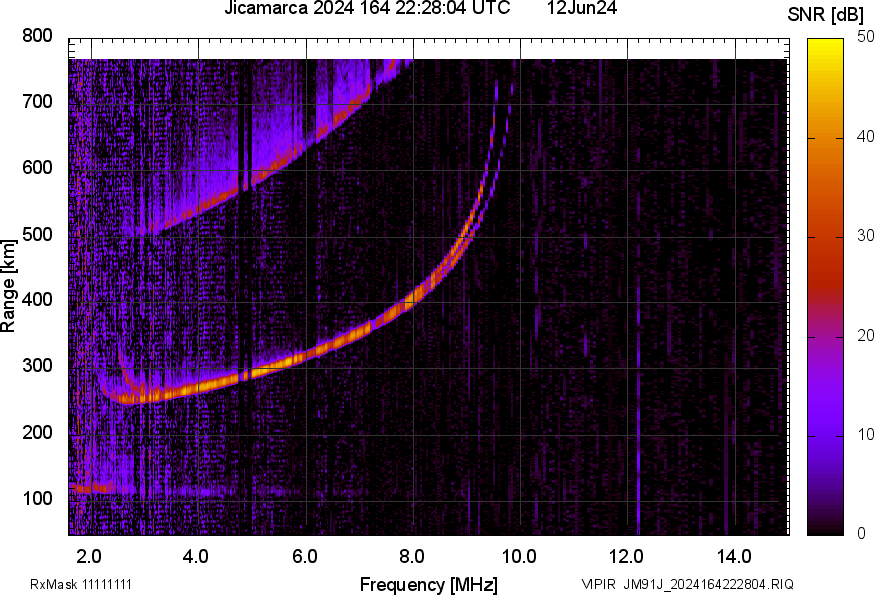This screenshot has width=874, height=595.
Task: Click the "Range [km]" axis label
Action: (8, 286)
